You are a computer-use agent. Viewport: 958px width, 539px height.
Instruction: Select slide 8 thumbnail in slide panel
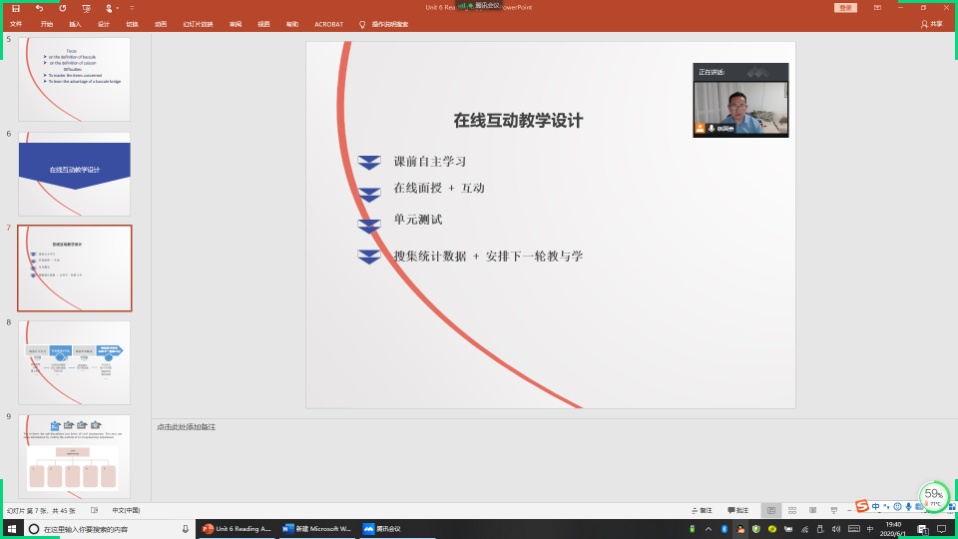tap(74, 361)
